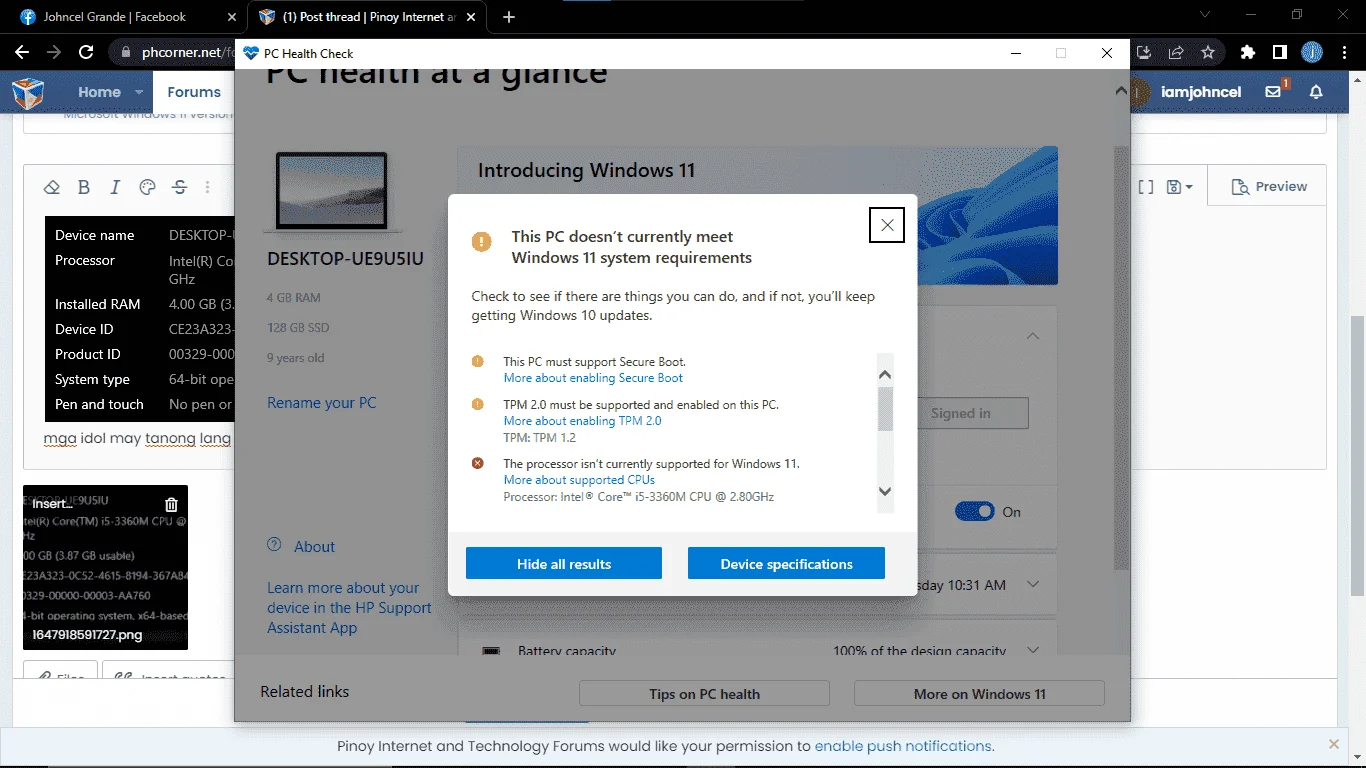Open the tab search chevron
Screen dimensions: 1366x768
tap(1205, 15)
